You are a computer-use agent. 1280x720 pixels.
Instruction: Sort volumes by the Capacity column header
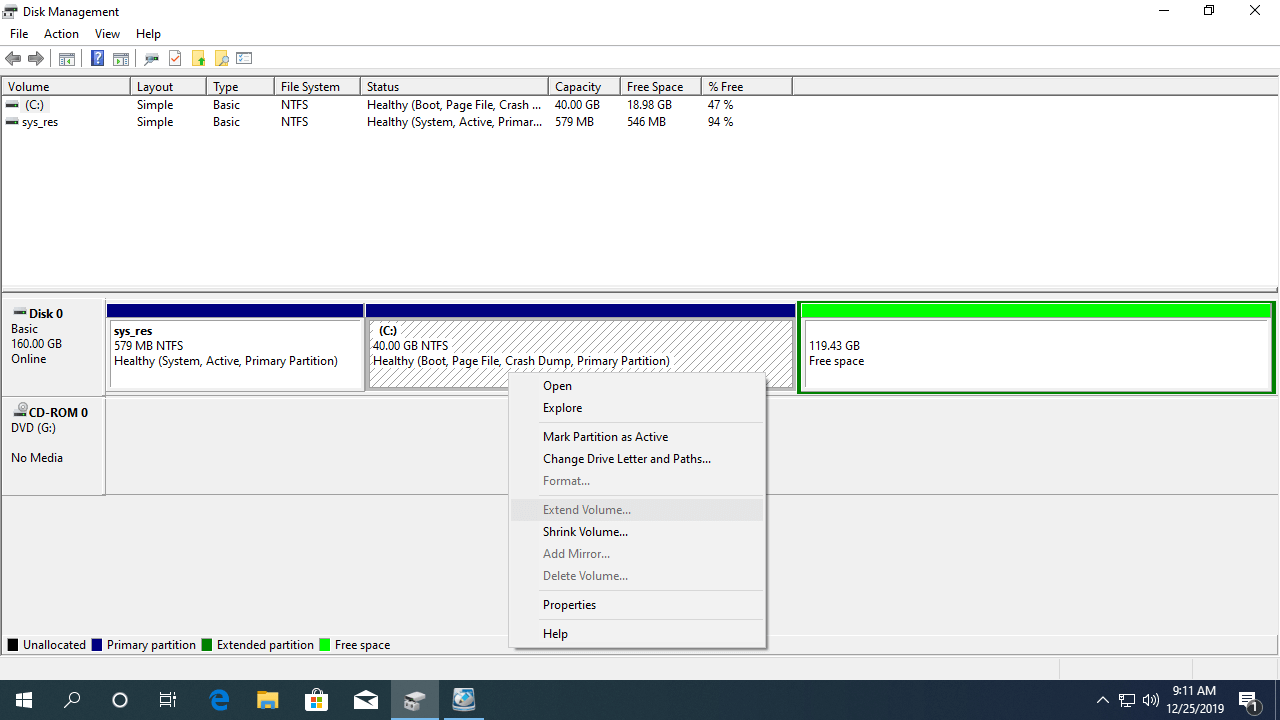point(578,87)
